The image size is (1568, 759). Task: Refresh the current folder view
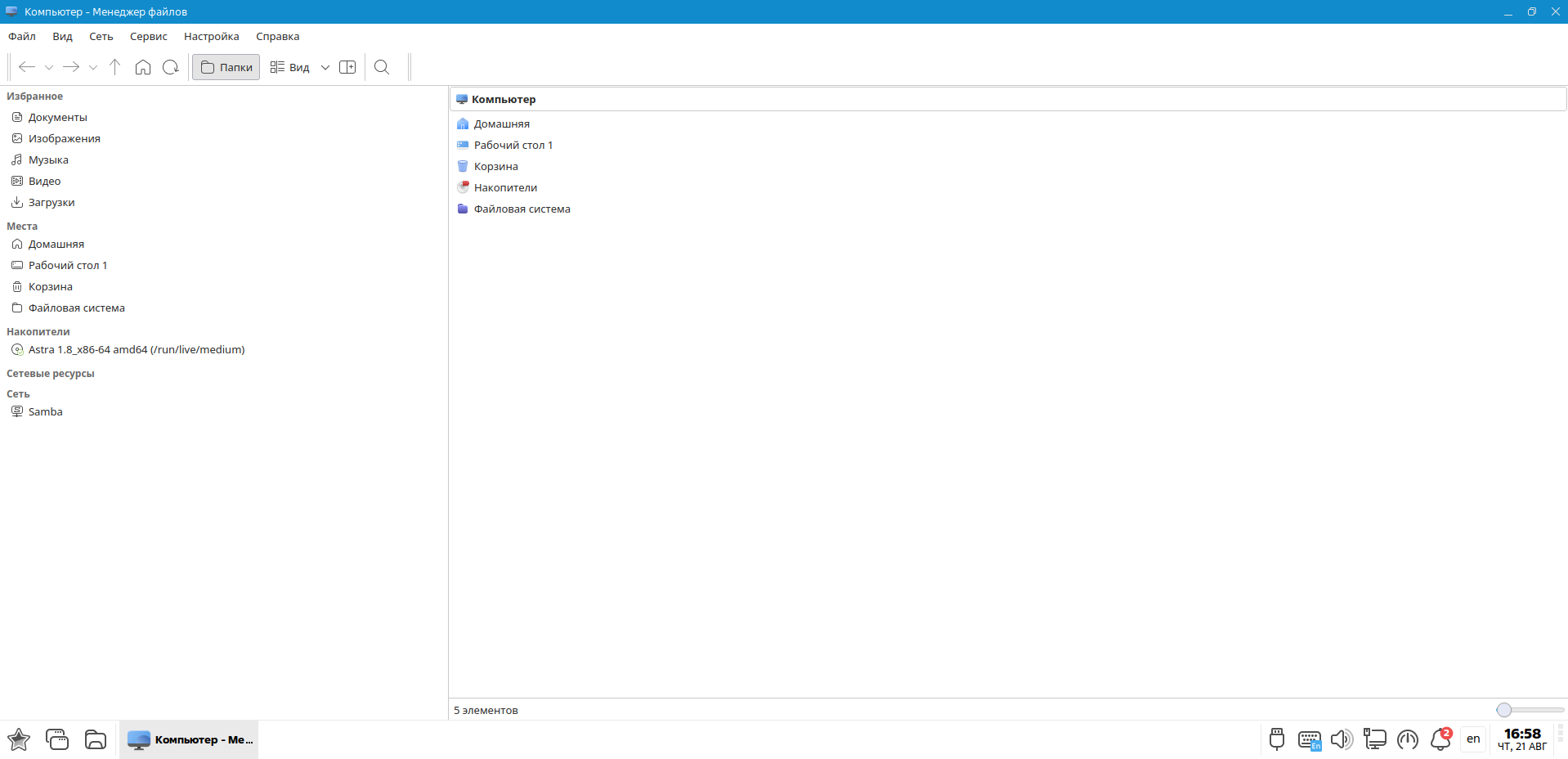(170, 67)
